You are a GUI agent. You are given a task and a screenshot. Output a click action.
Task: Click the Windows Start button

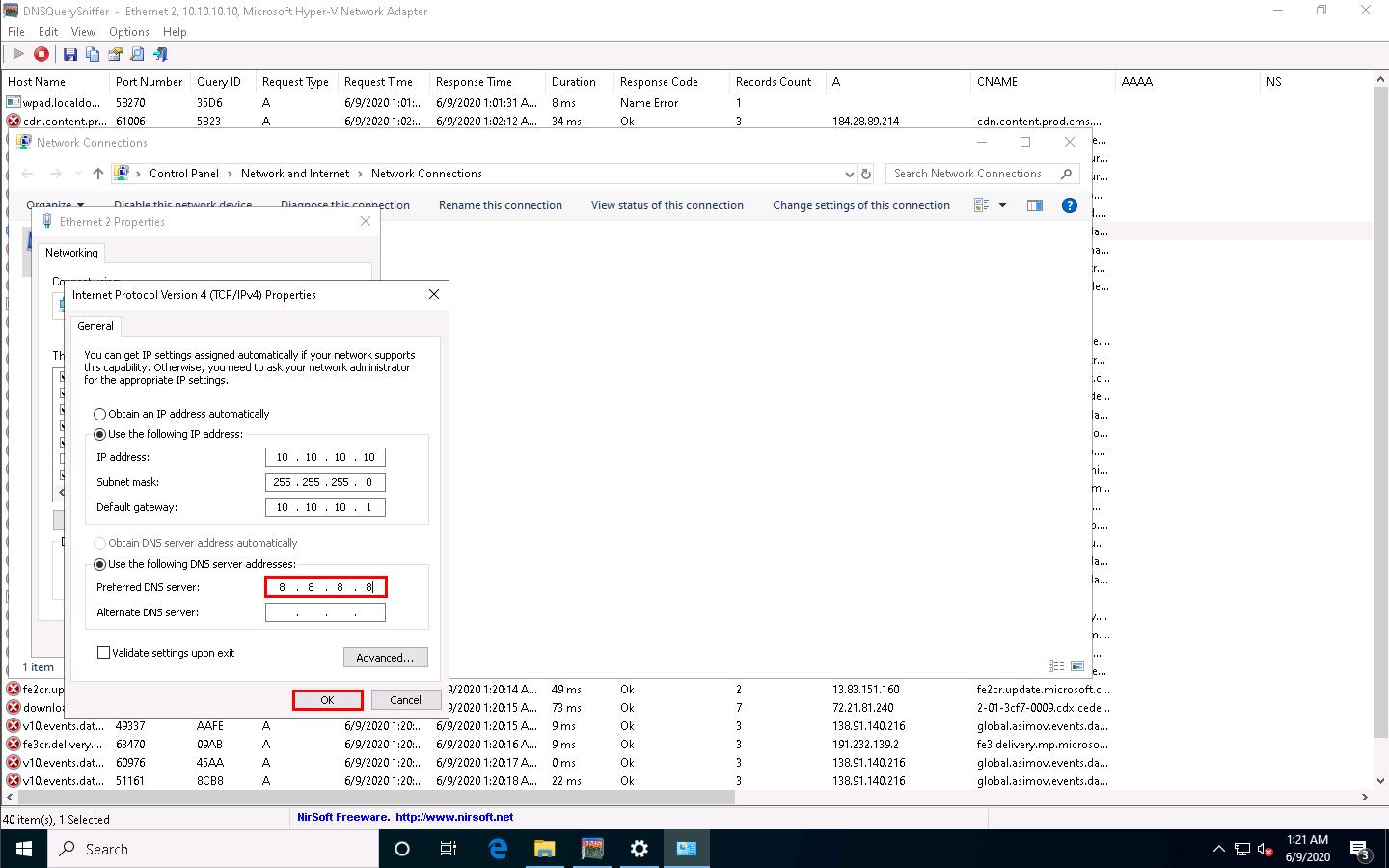[x=23, y=849]
